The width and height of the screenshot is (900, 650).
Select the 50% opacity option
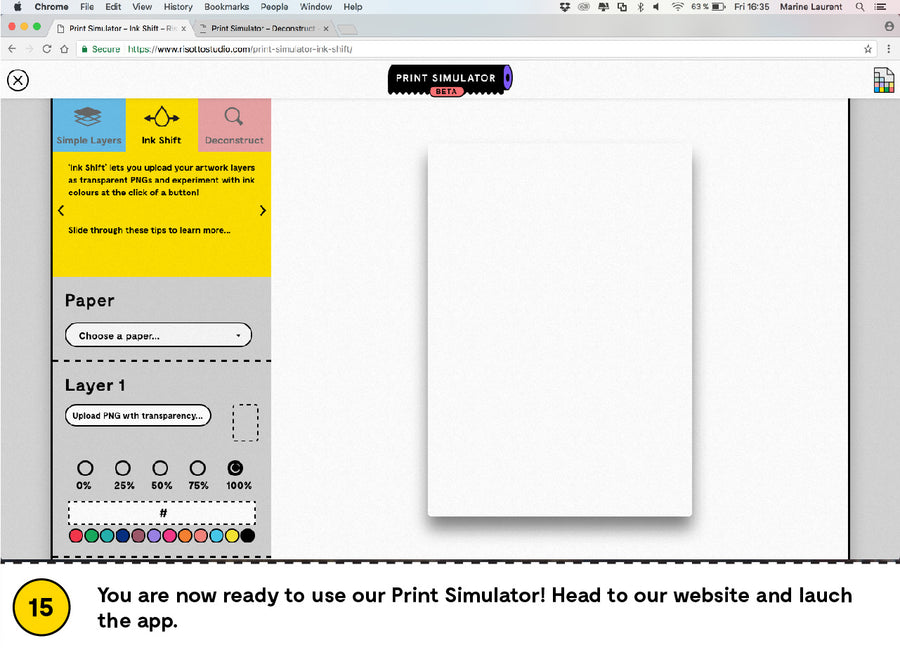coord(160,468)
